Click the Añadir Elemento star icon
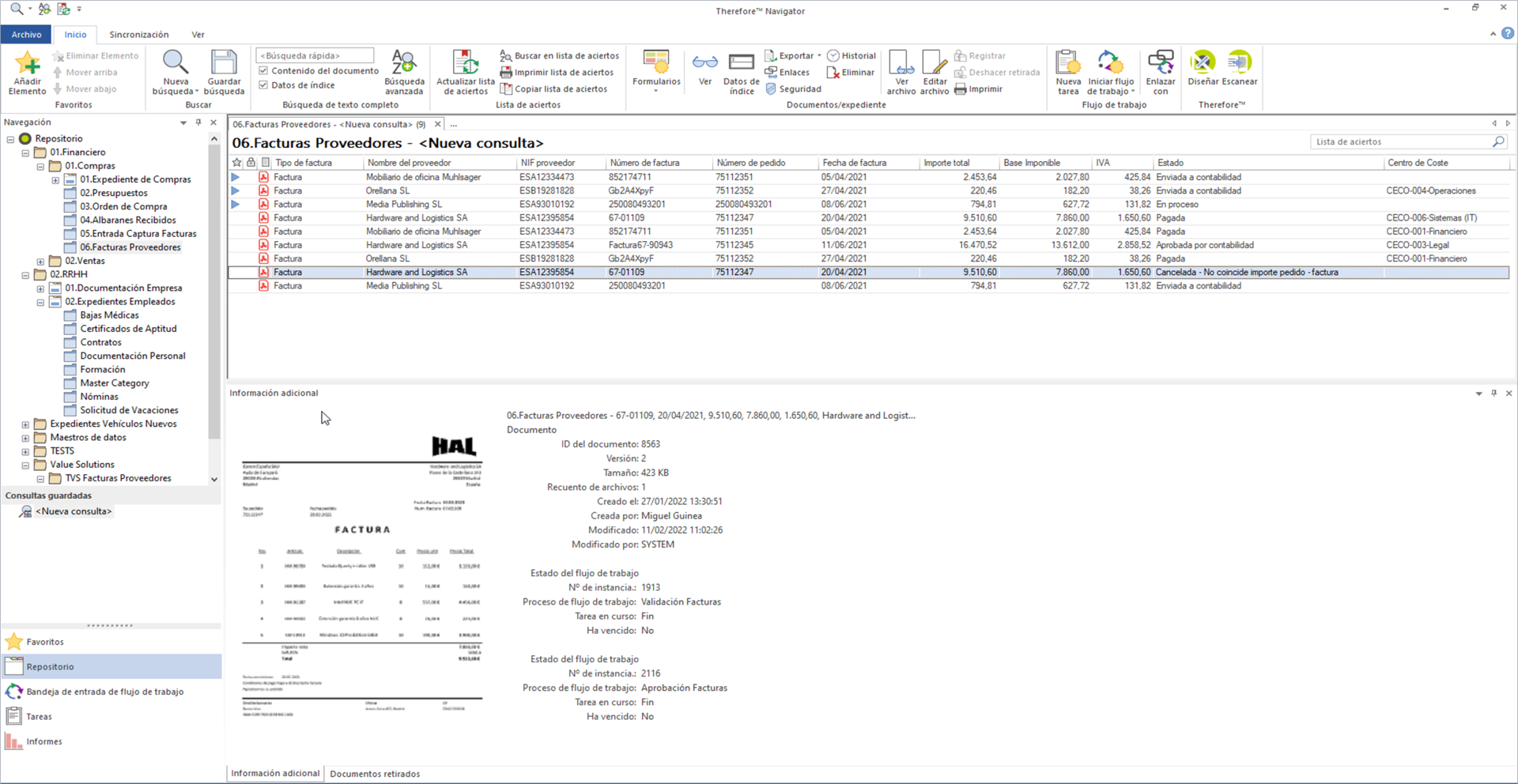The width and height of the screenshot is (1518, 784). [28, 63]
